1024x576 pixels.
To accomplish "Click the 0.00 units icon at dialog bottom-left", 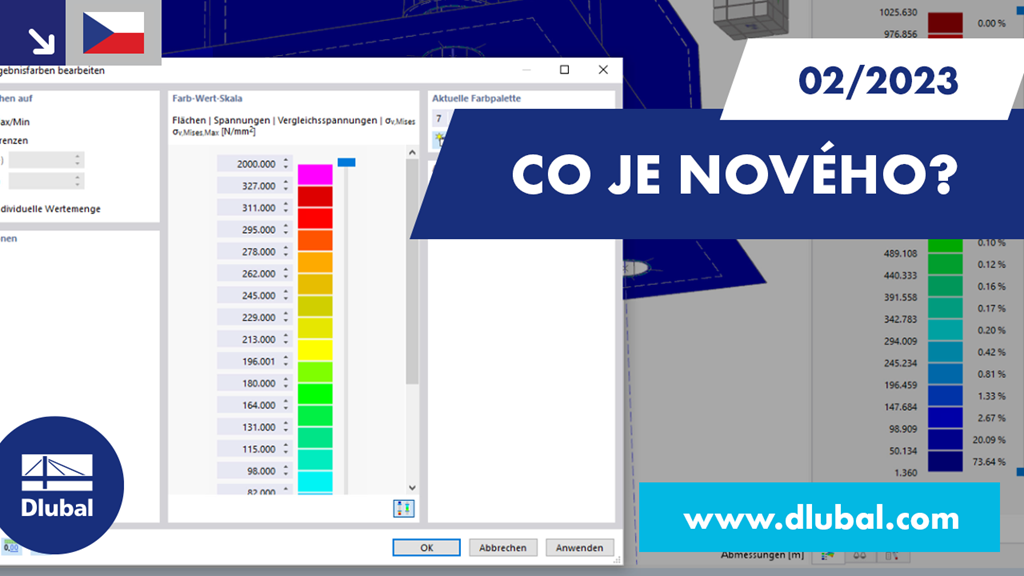I will (10, 547).
